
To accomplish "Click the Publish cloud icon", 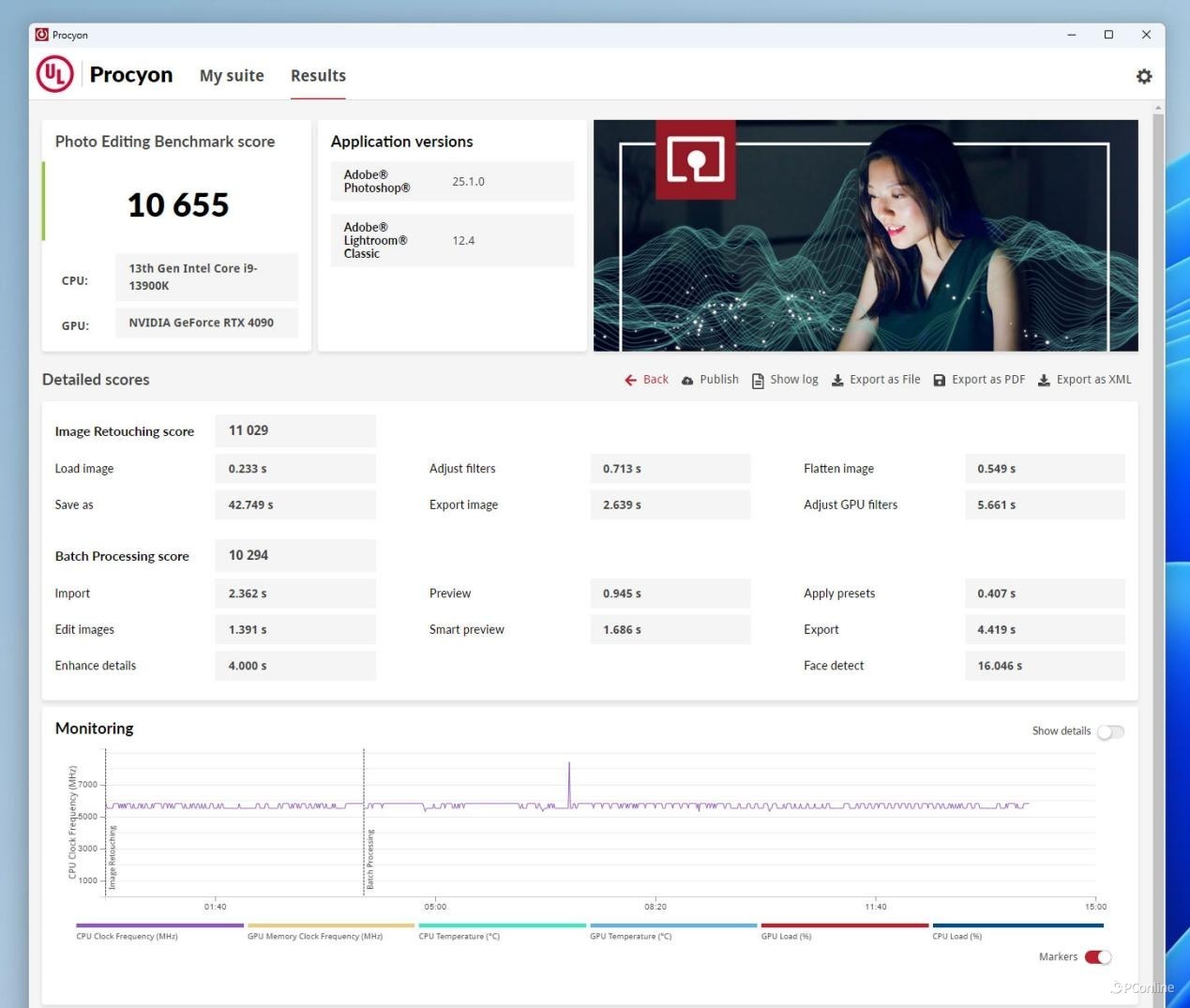I will point(687,380).
